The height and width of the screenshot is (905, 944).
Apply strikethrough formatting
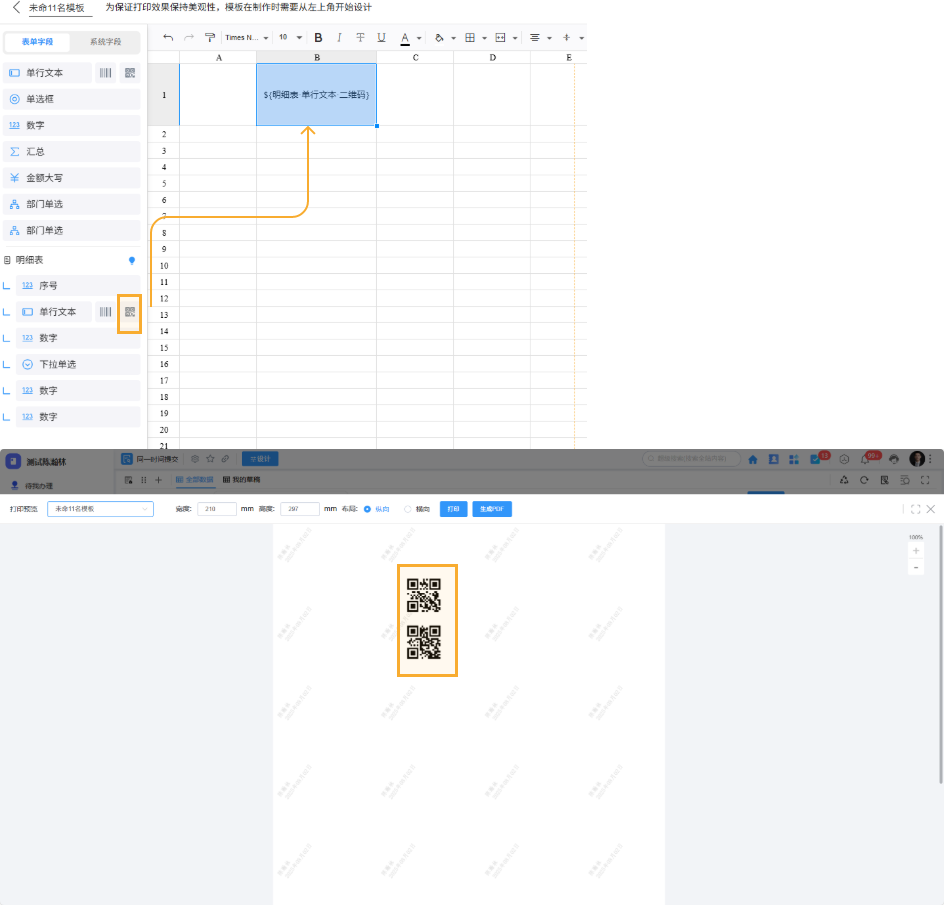(x=360, y=38)
